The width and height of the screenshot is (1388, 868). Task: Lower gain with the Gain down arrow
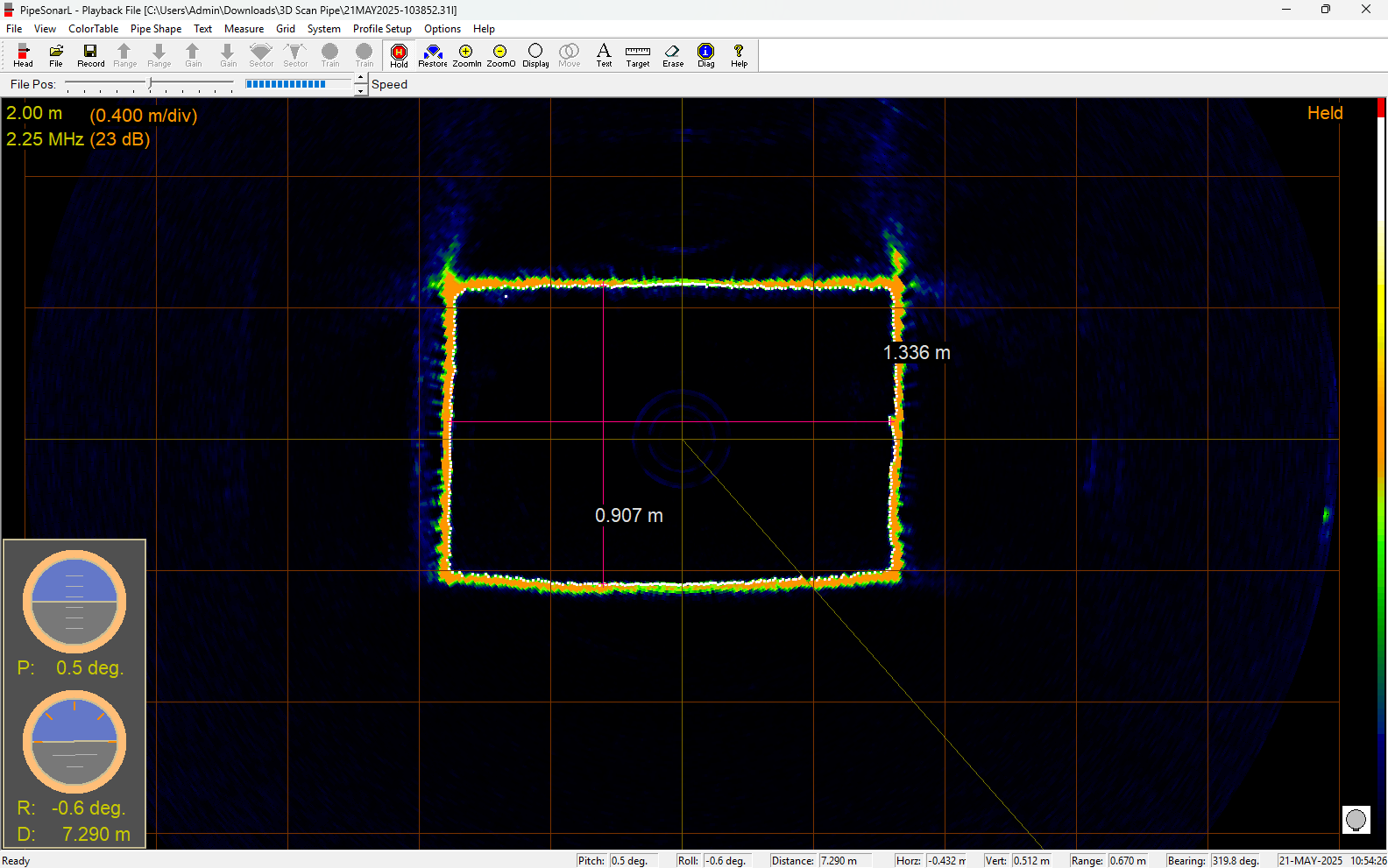coord(228,55)
